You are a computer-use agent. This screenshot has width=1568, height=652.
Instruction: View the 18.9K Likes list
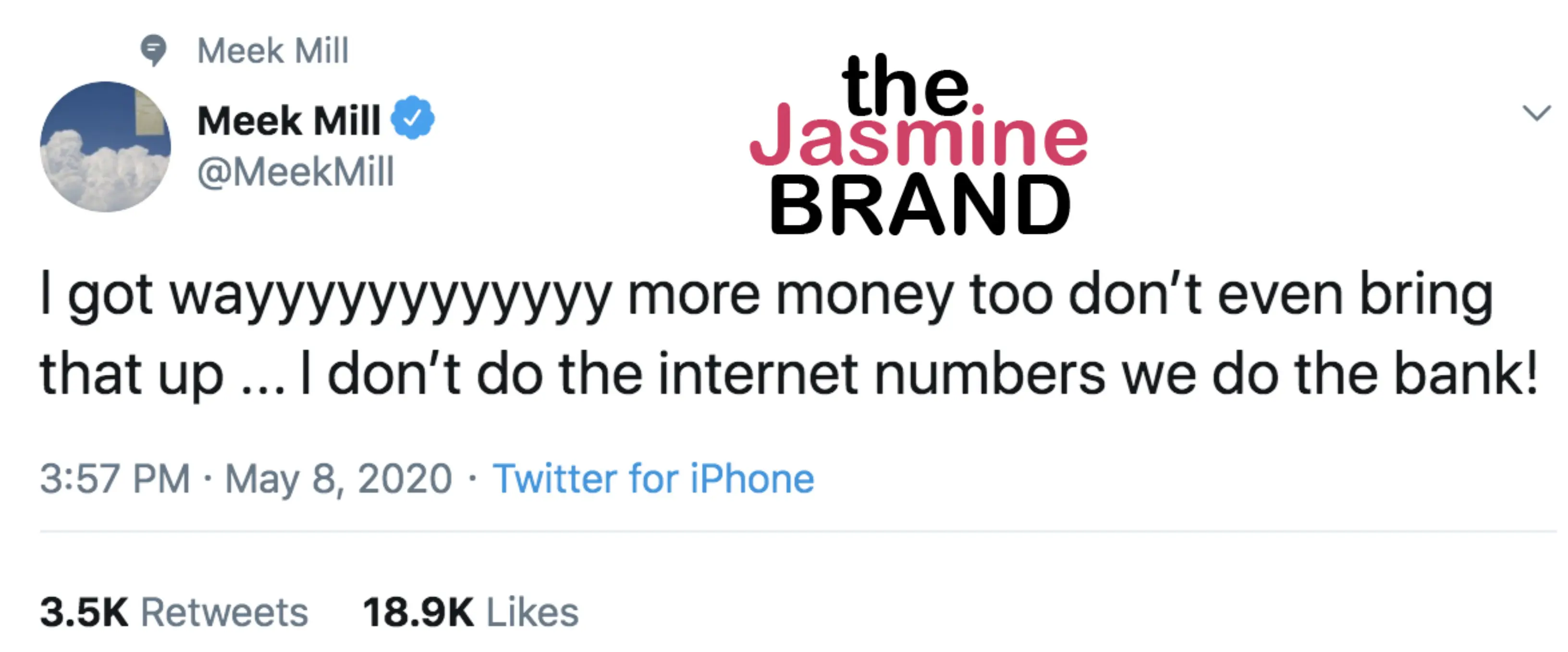click(x=470, y=612)
